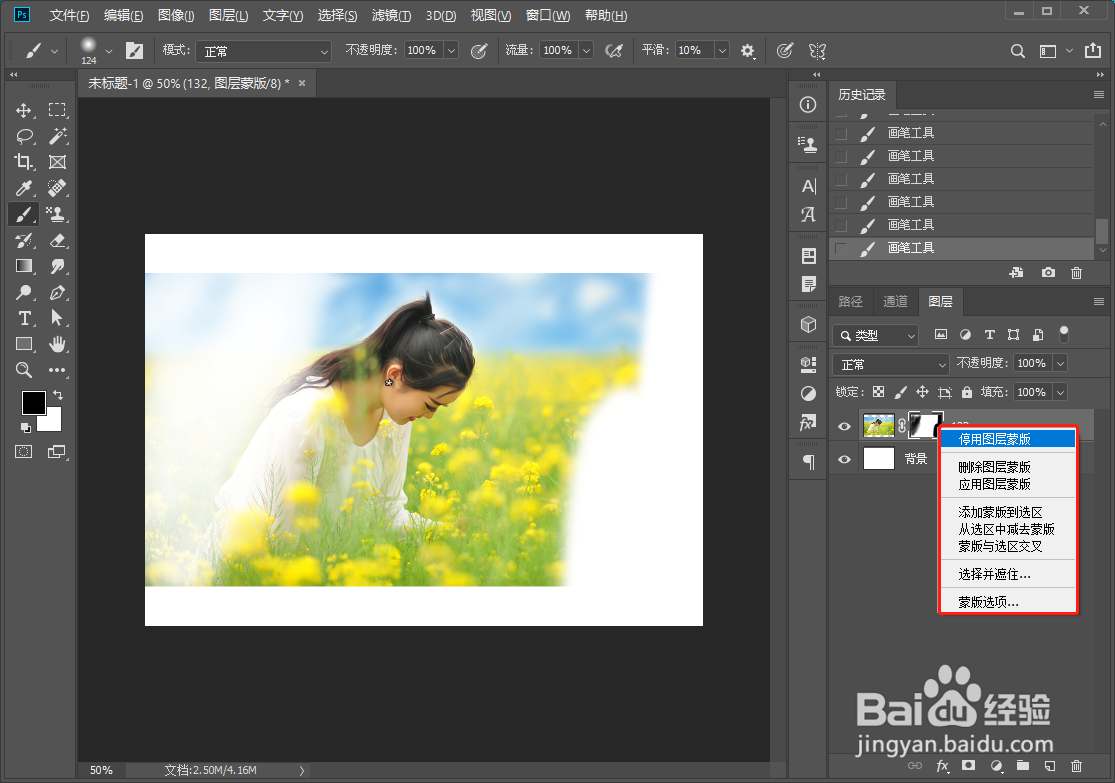Toggle lock position

pos(922,393)
